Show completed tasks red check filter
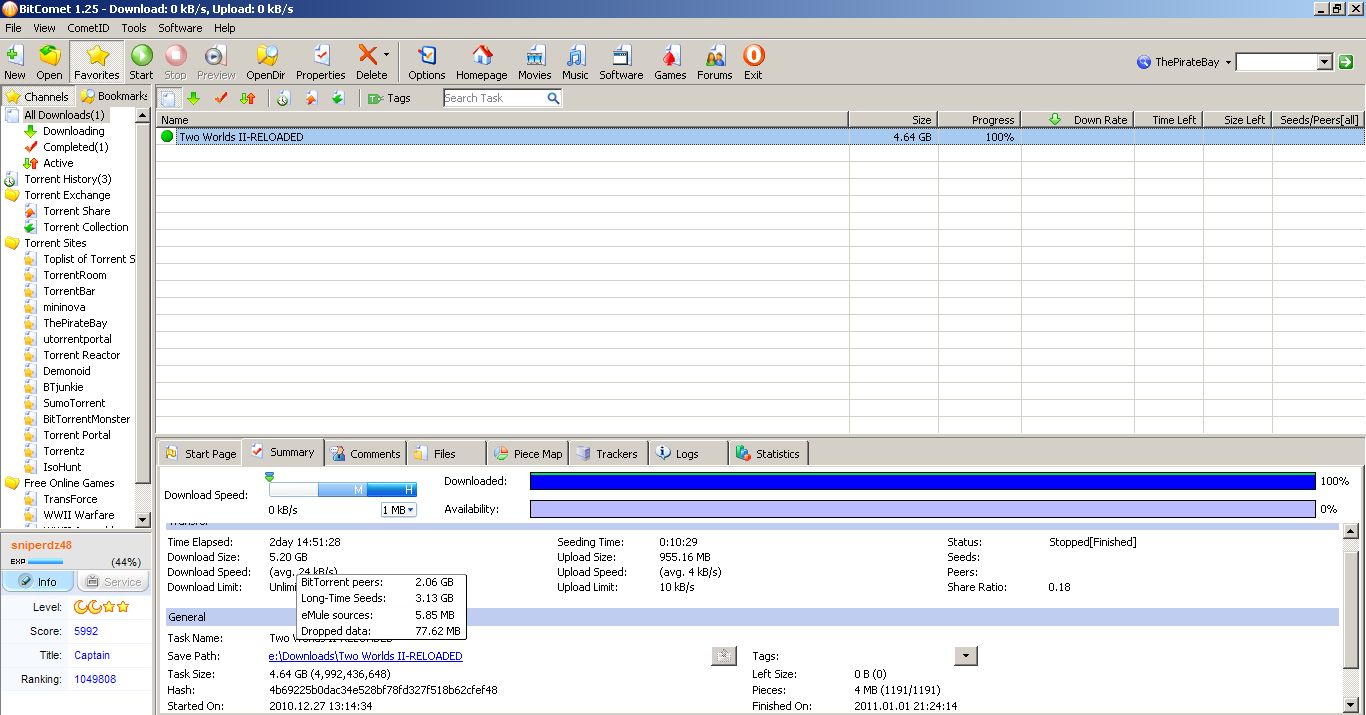This screenshot has height=715, width=1366. click(221, 98)
